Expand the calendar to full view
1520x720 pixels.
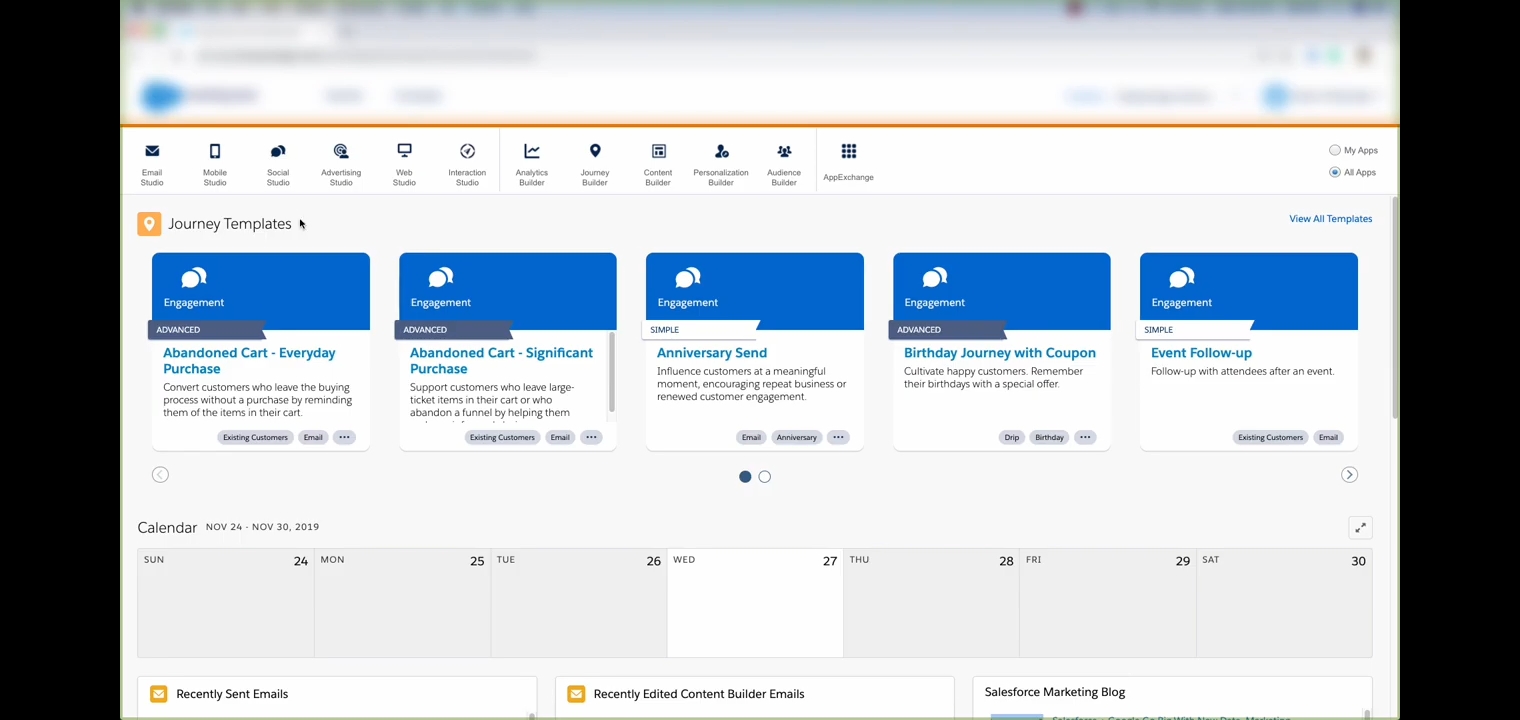(x=1360, y=528)
